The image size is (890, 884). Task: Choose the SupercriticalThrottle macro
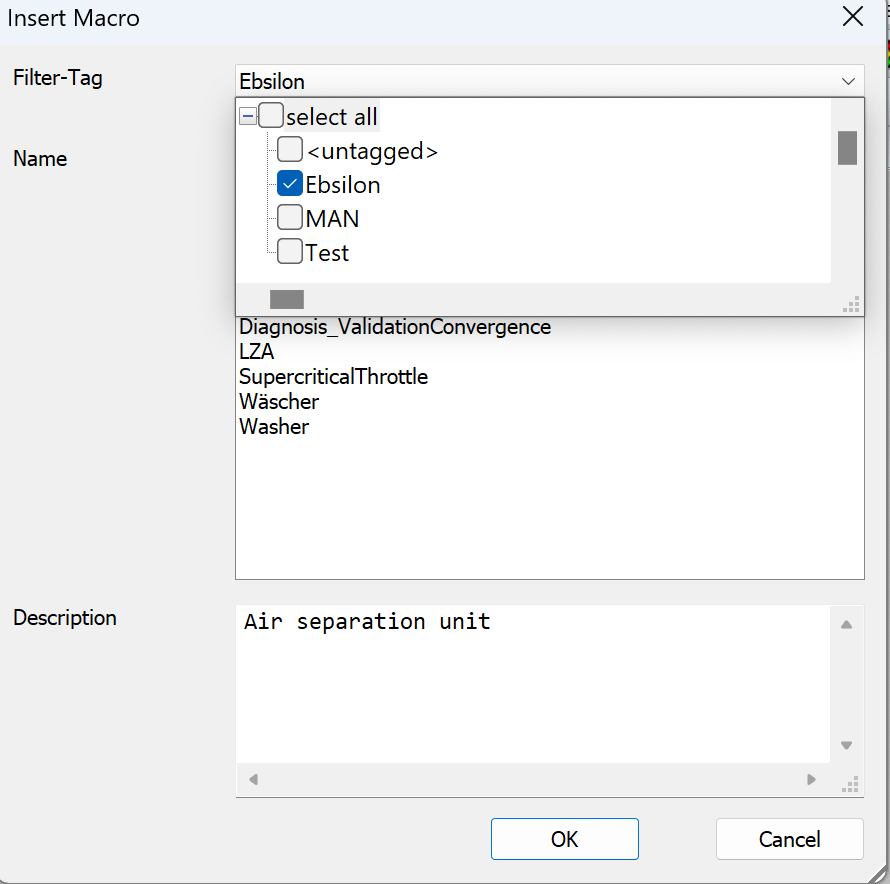333,377
